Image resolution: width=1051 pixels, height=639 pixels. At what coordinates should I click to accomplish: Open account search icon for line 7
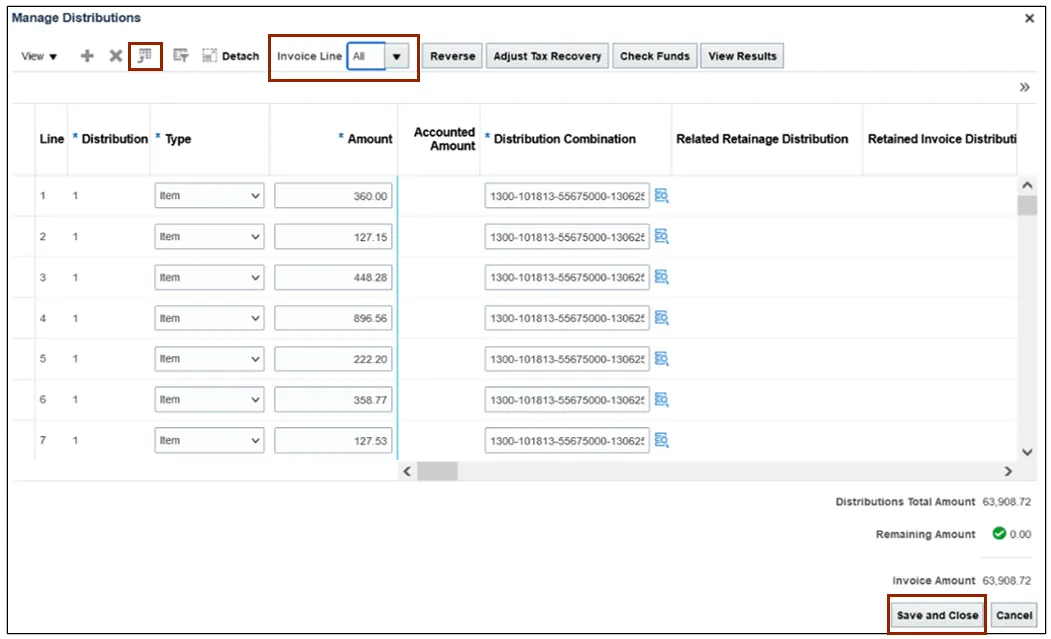coord(661,440)
